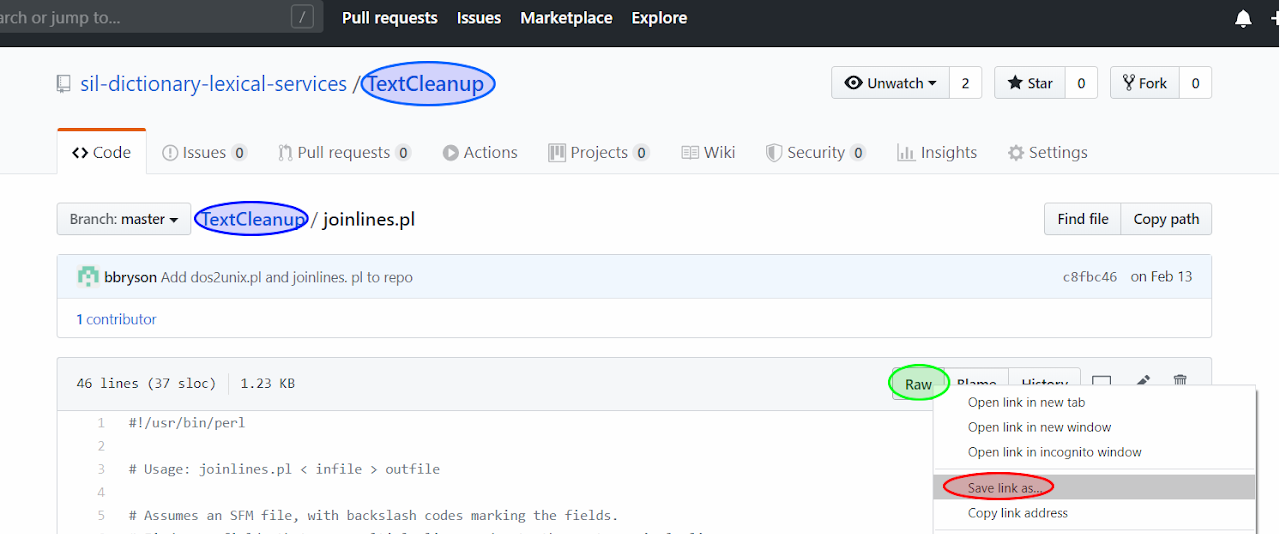Open Marketplace in top navigation
1280x534 pixels.
[566, 18]
